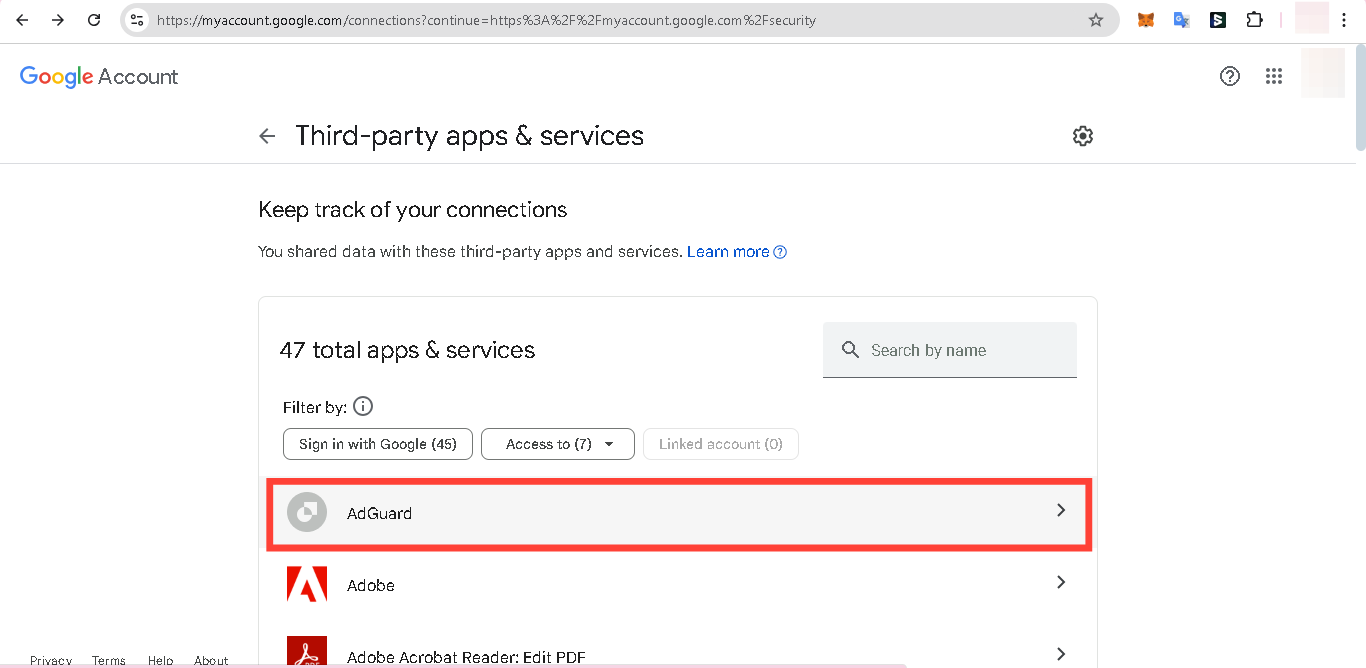Open the Extensions puzzle piece menu
The width and height of the screenshot is (1366, 668).
click(x=1254, y=20)
